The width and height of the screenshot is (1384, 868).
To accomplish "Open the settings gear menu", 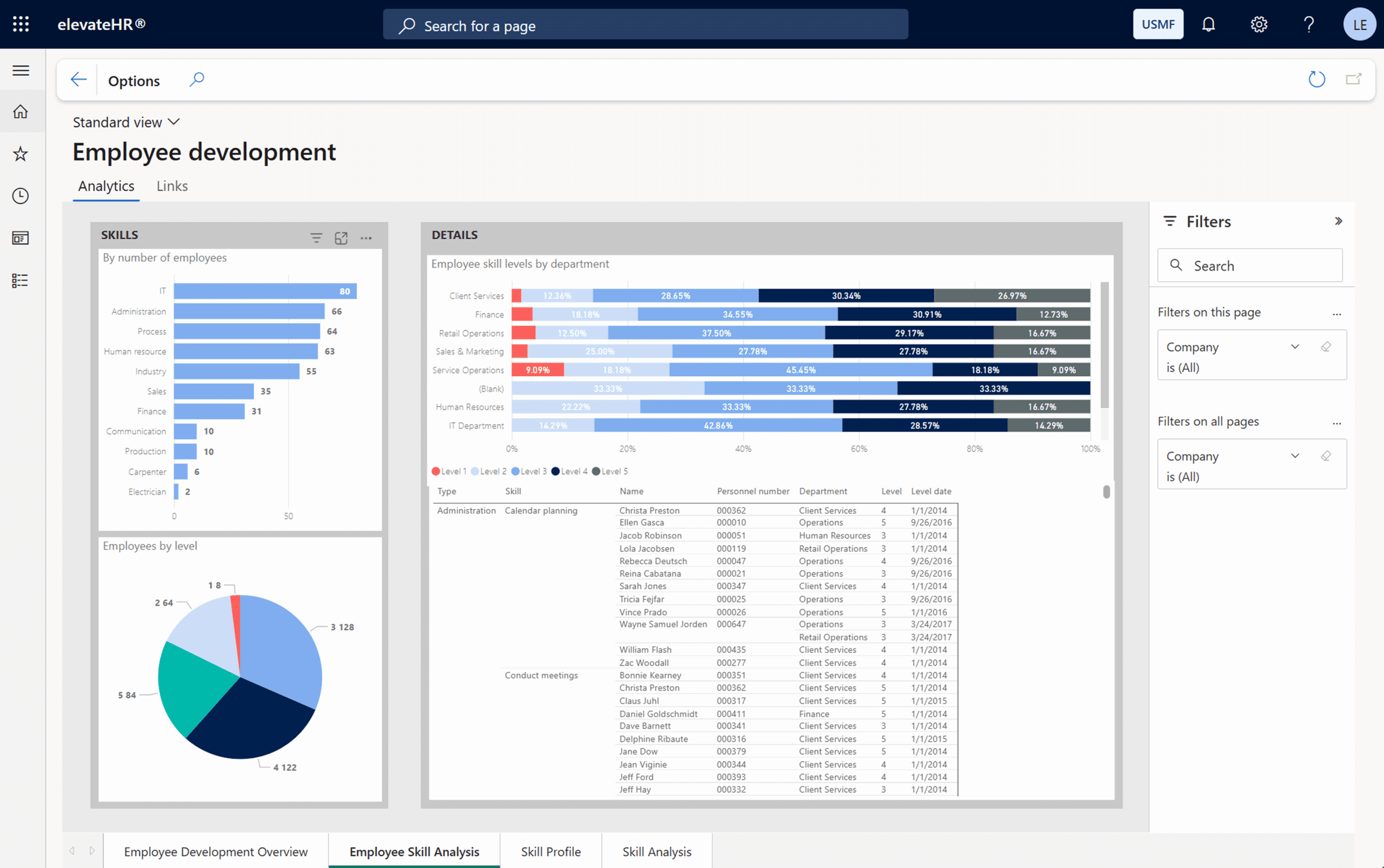I will (x=1259, y=24).
